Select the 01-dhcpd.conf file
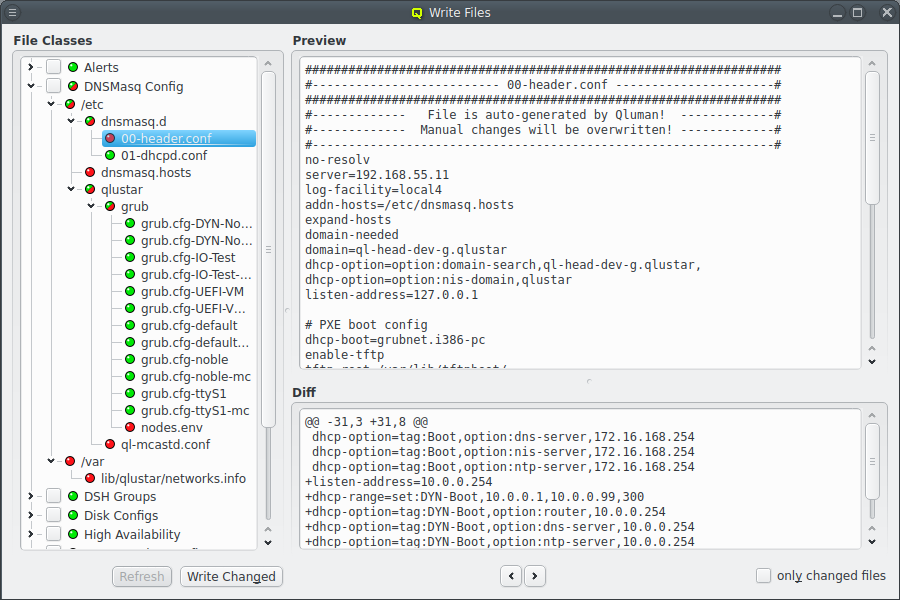This screenshot has width=900, height=600. (164, 156)
